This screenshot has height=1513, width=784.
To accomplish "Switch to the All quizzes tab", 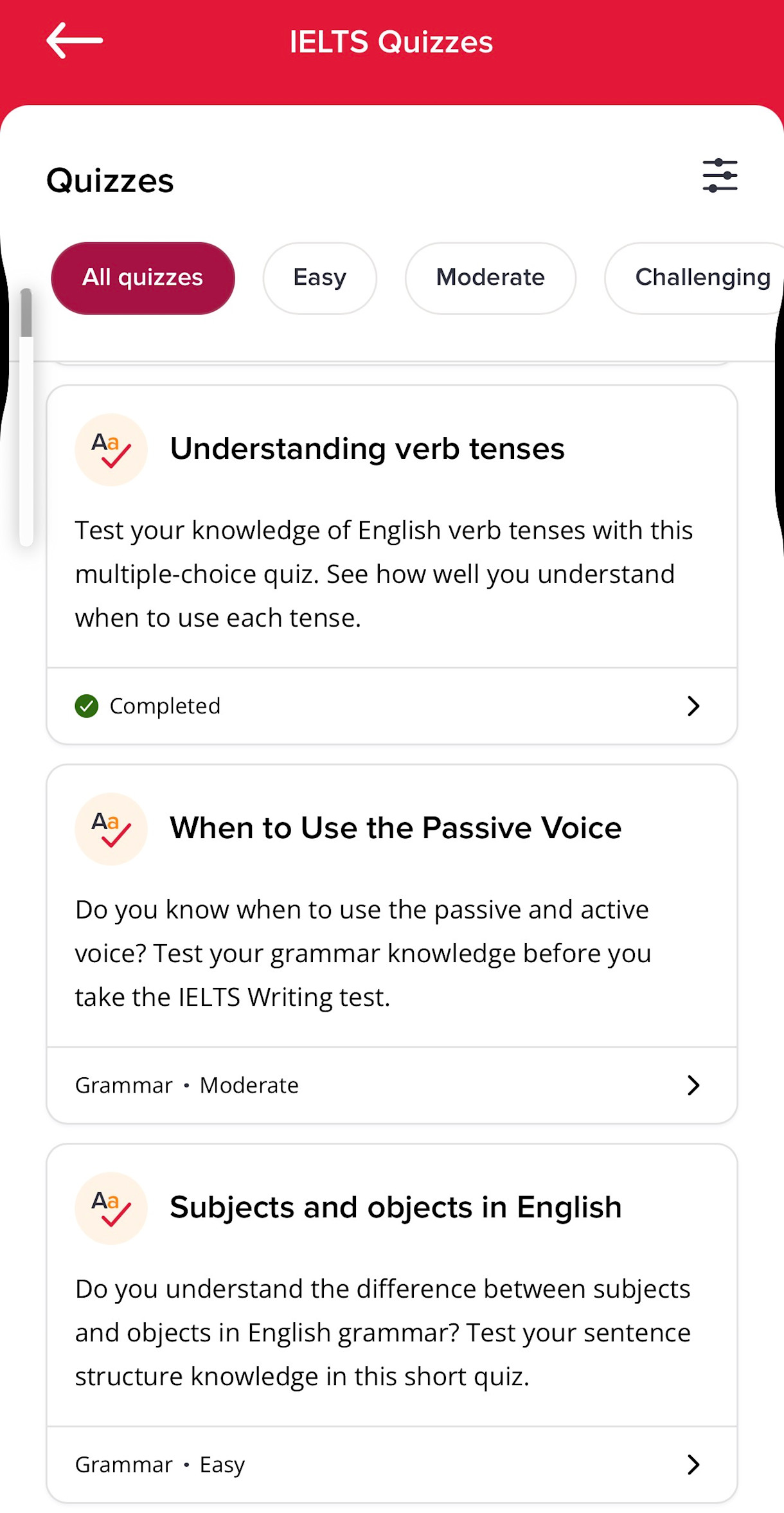I will [142, 278].
